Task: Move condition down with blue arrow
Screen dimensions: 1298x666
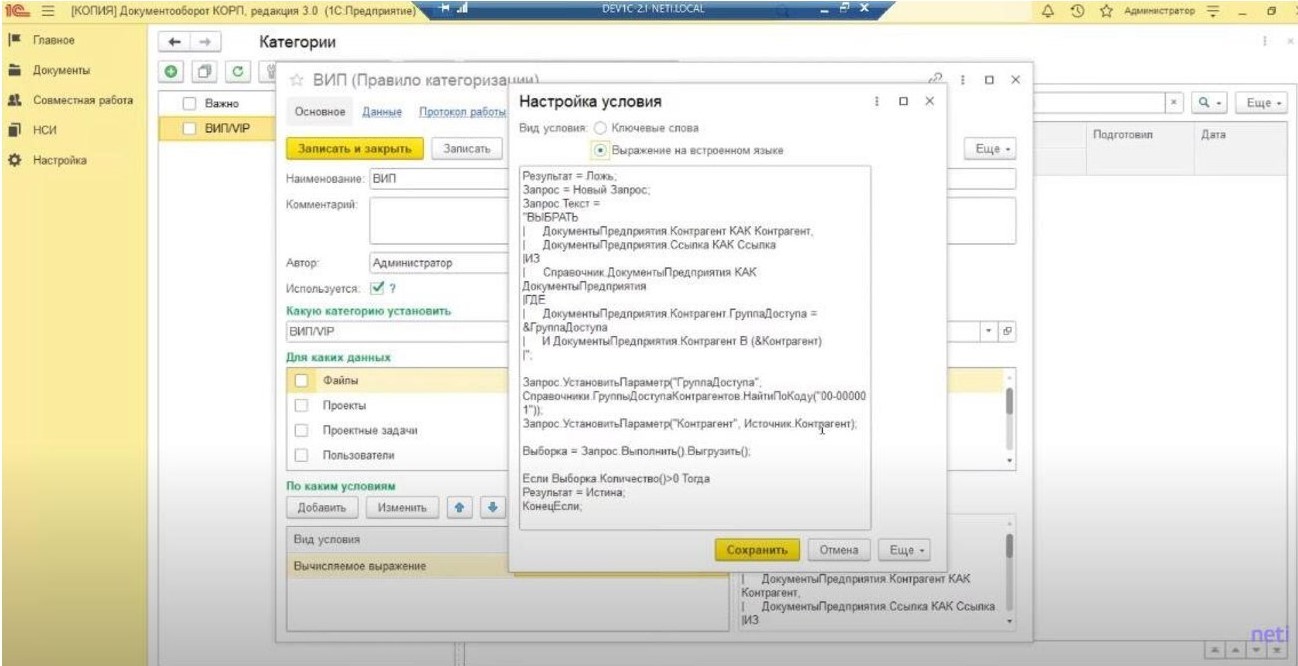Action: (x=492, y=507)
